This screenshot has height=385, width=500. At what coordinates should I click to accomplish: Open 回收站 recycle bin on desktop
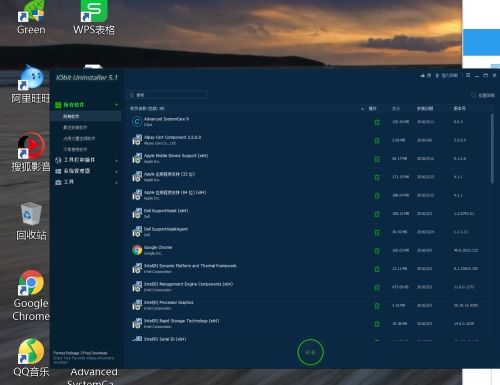pyautogui.click(x=31, y=221)
